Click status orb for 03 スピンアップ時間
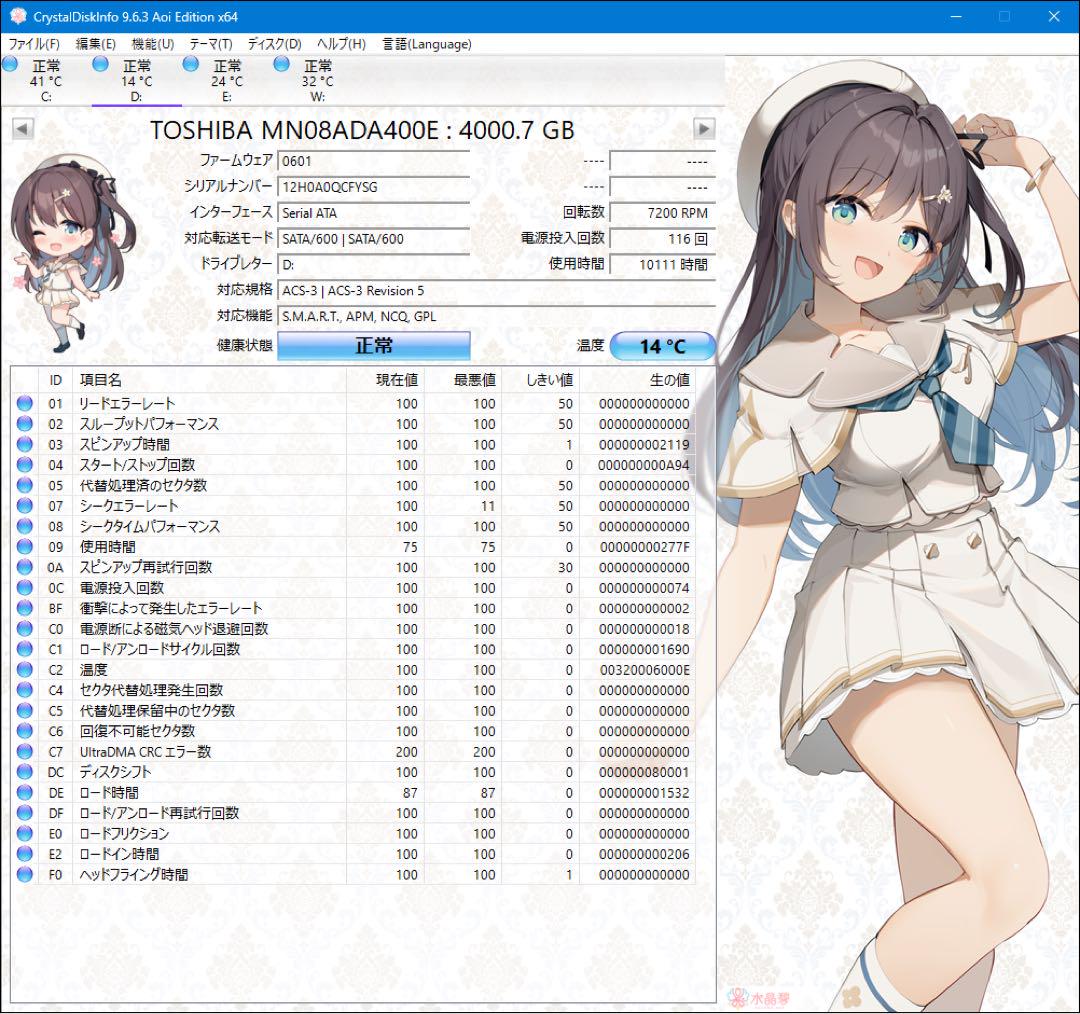 25,444
